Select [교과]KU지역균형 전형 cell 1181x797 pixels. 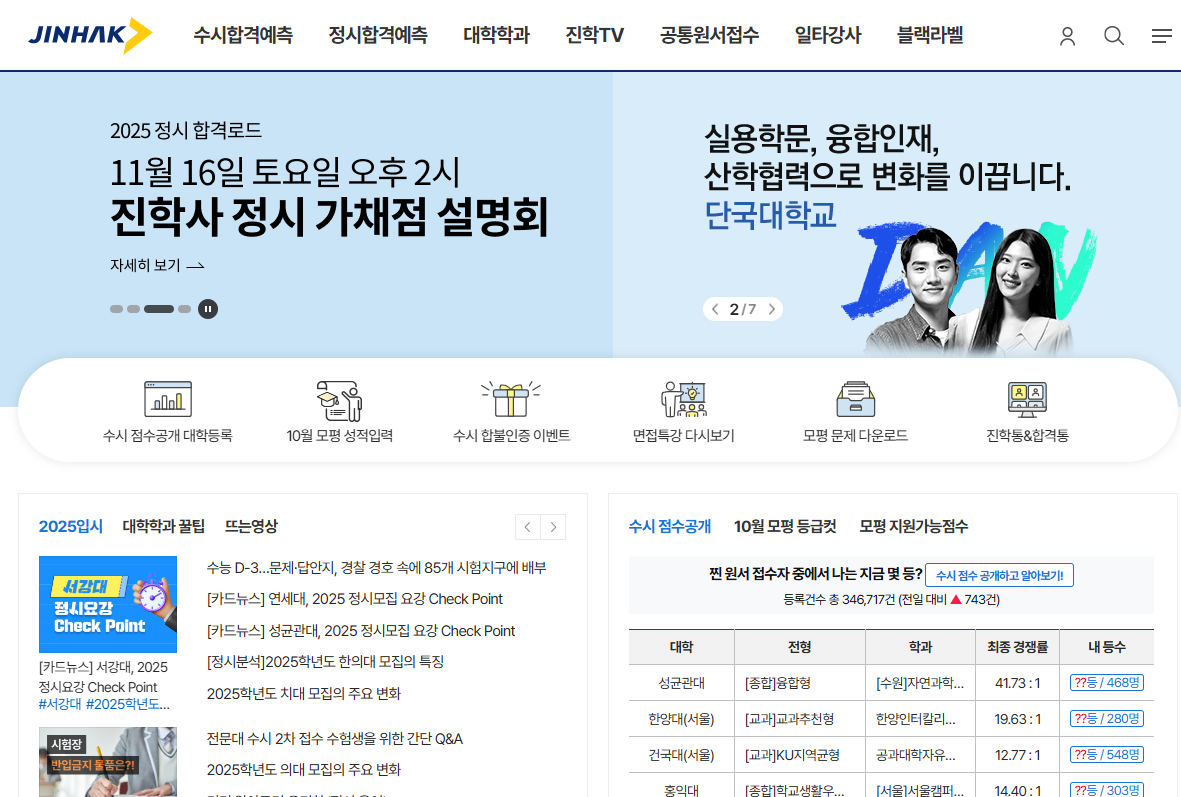pos(800,755)
